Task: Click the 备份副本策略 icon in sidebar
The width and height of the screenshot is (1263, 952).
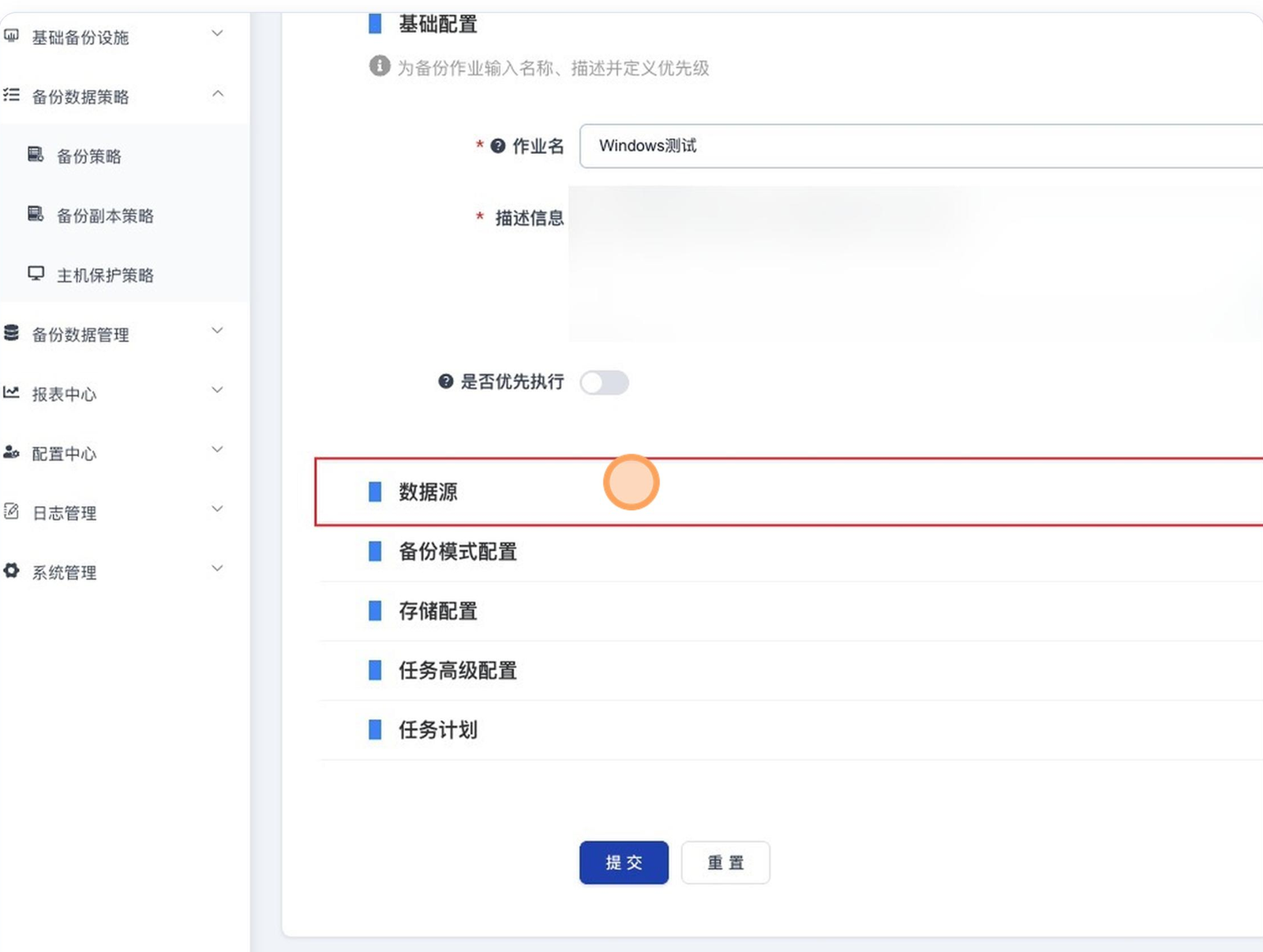Action: [x=36, y=214]
